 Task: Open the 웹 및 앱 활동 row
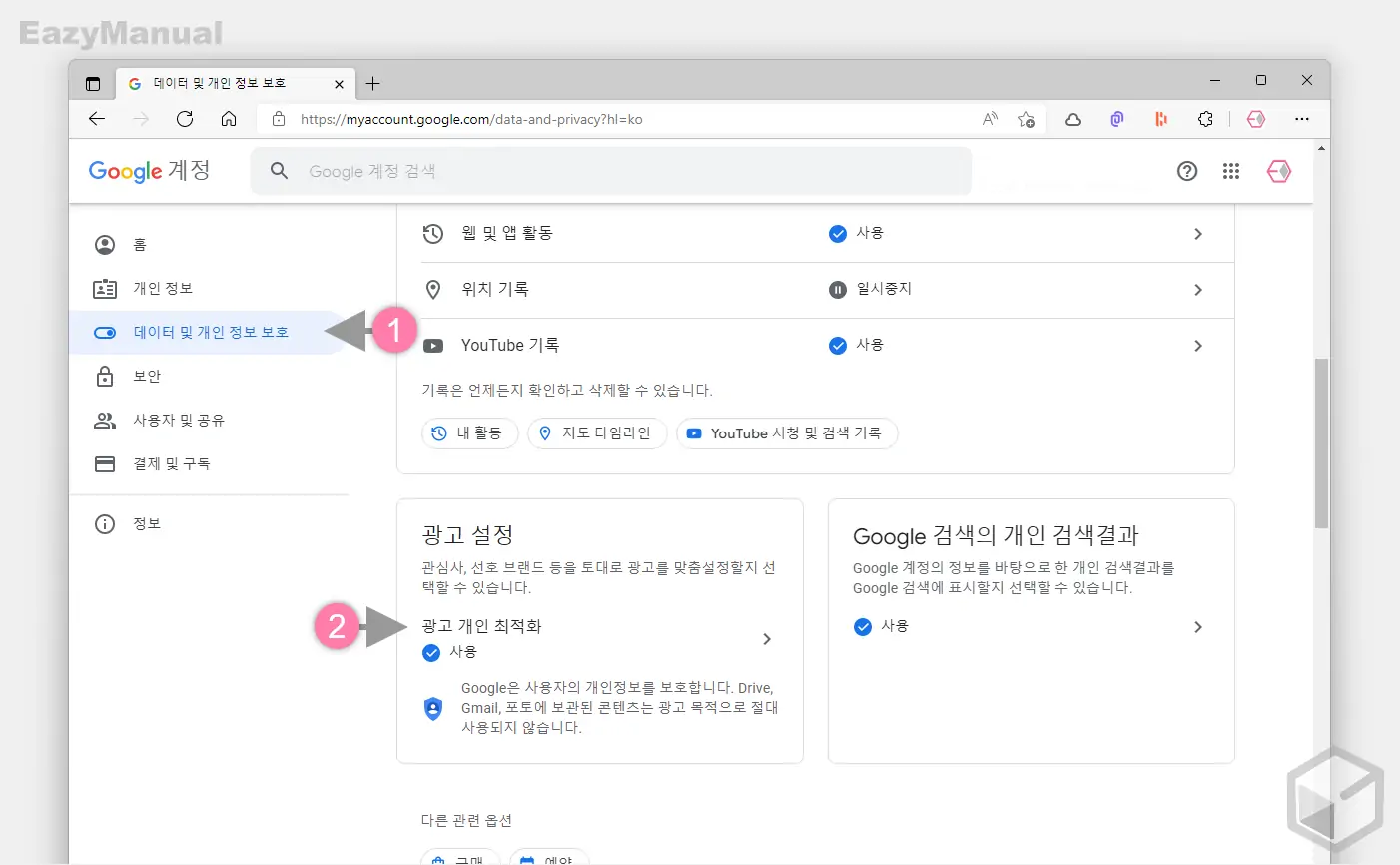coord(816,234)
